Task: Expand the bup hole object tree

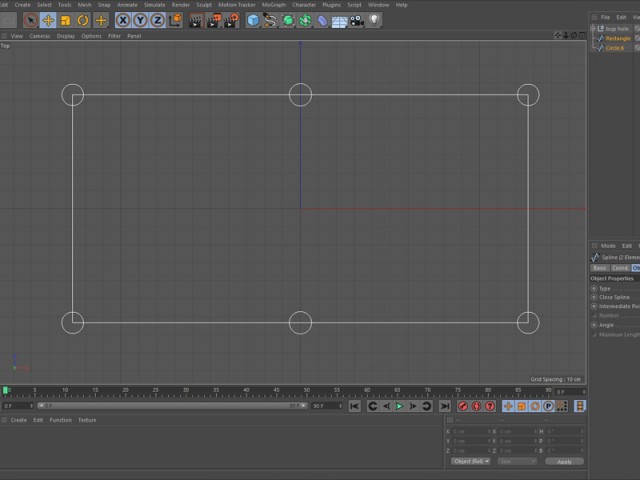Action: [593, 29]
